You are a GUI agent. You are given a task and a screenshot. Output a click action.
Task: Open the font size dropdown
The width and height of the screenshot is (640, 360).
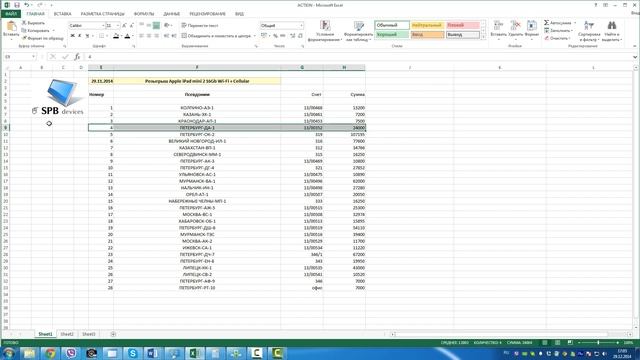pos(118,25)
